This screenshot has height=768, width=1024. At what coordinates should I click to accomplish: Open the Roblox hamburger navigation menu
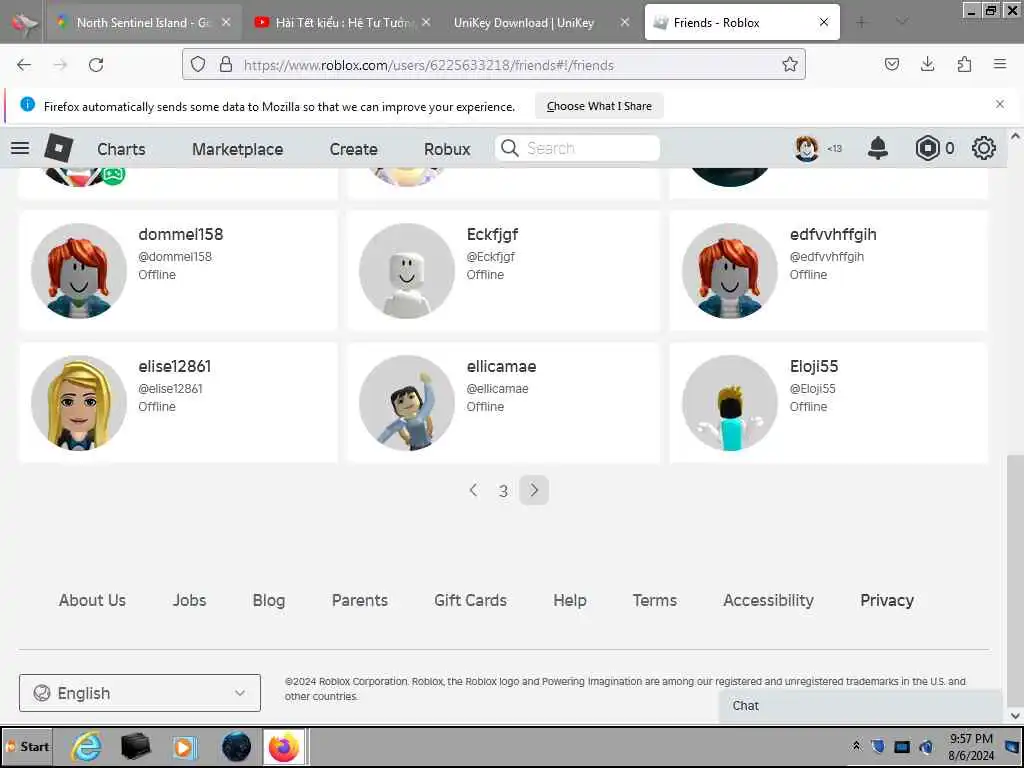click(x=20, y=148)
